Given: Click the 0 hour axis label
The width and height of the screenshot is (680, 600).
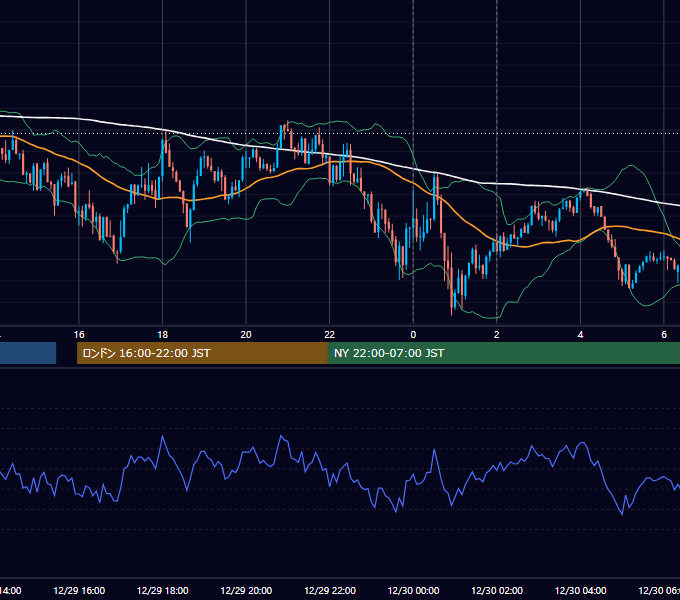Looking at the screenshot, I should pyautogui.click(x=413, y=335).
